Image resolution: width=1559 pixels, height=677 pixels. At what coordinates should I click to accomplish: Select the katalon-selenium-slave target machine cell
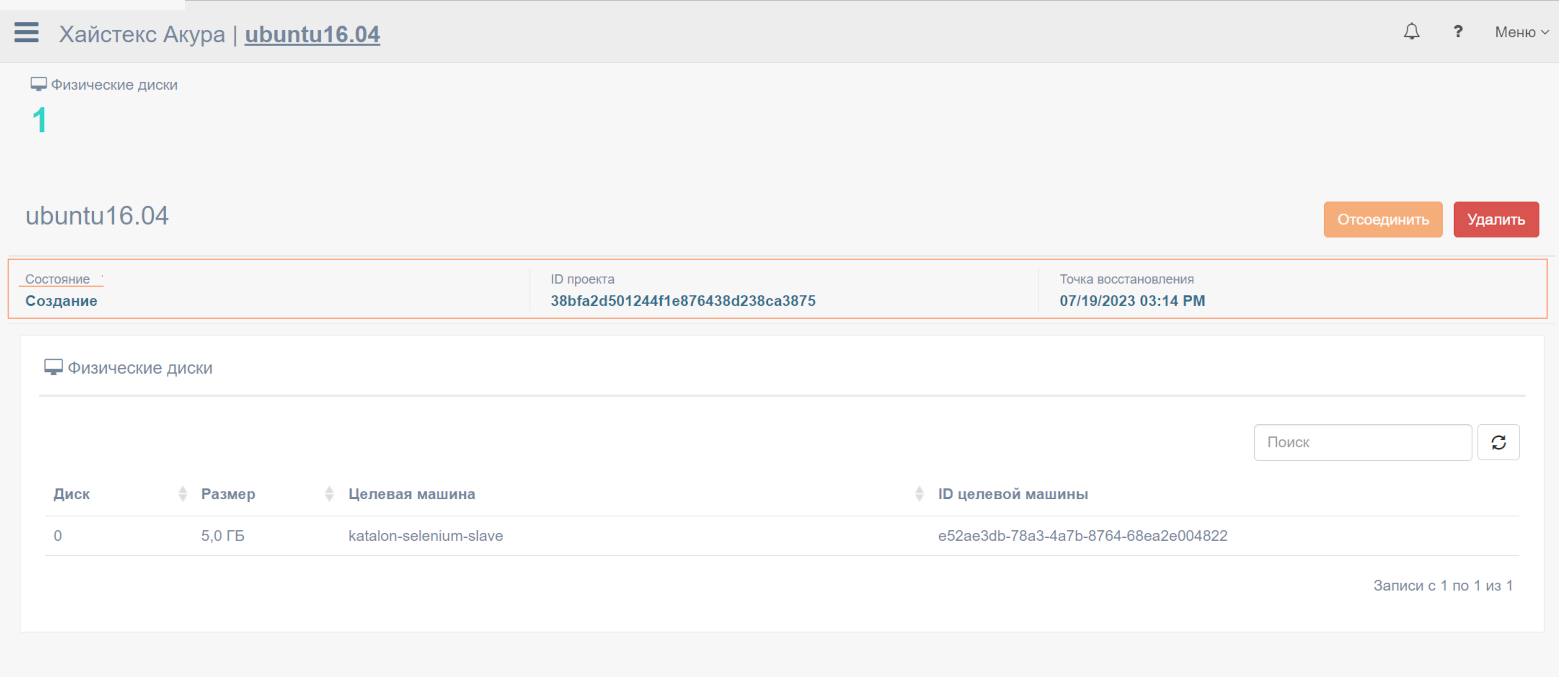click(x=425, y=536)
